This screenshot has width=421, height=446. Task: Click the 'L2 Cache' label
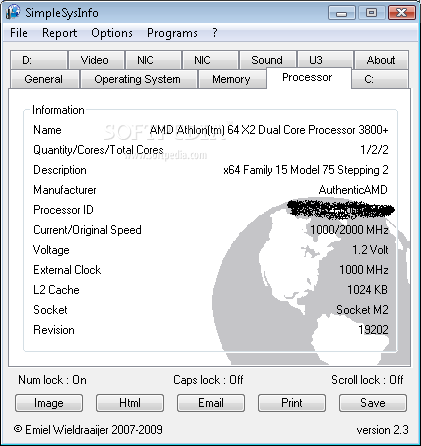coord(56,290)
